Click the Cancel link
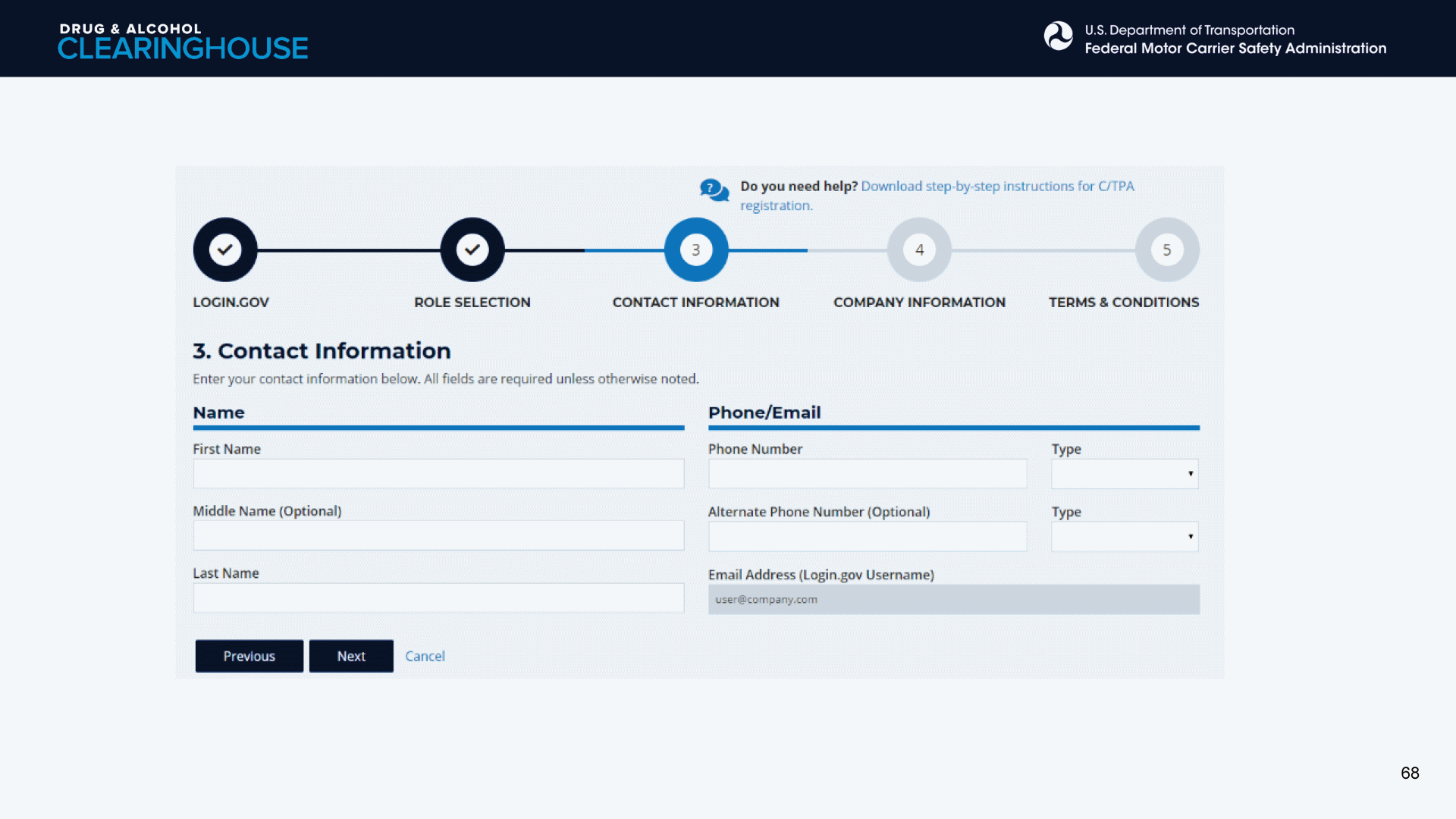 [425, 656]
